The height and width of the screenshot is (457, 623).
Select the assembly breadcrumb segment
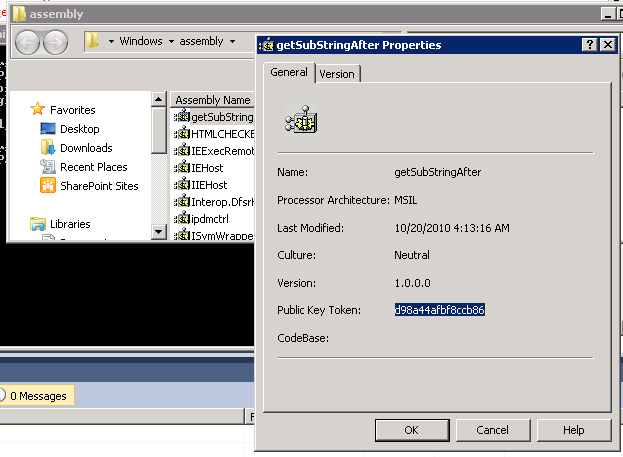201,41
